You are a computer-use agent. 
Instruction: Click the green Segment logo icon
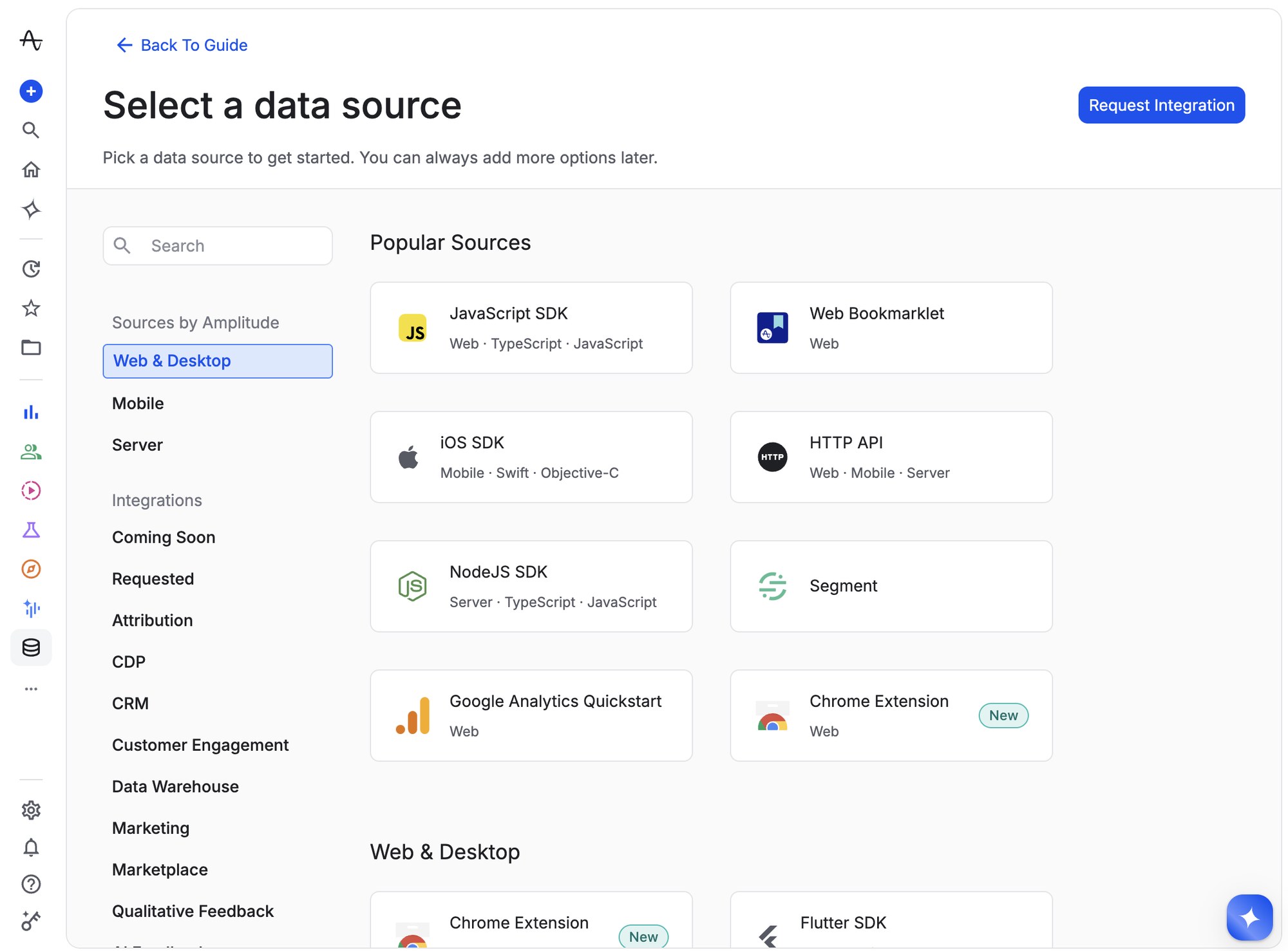[772, 586]
